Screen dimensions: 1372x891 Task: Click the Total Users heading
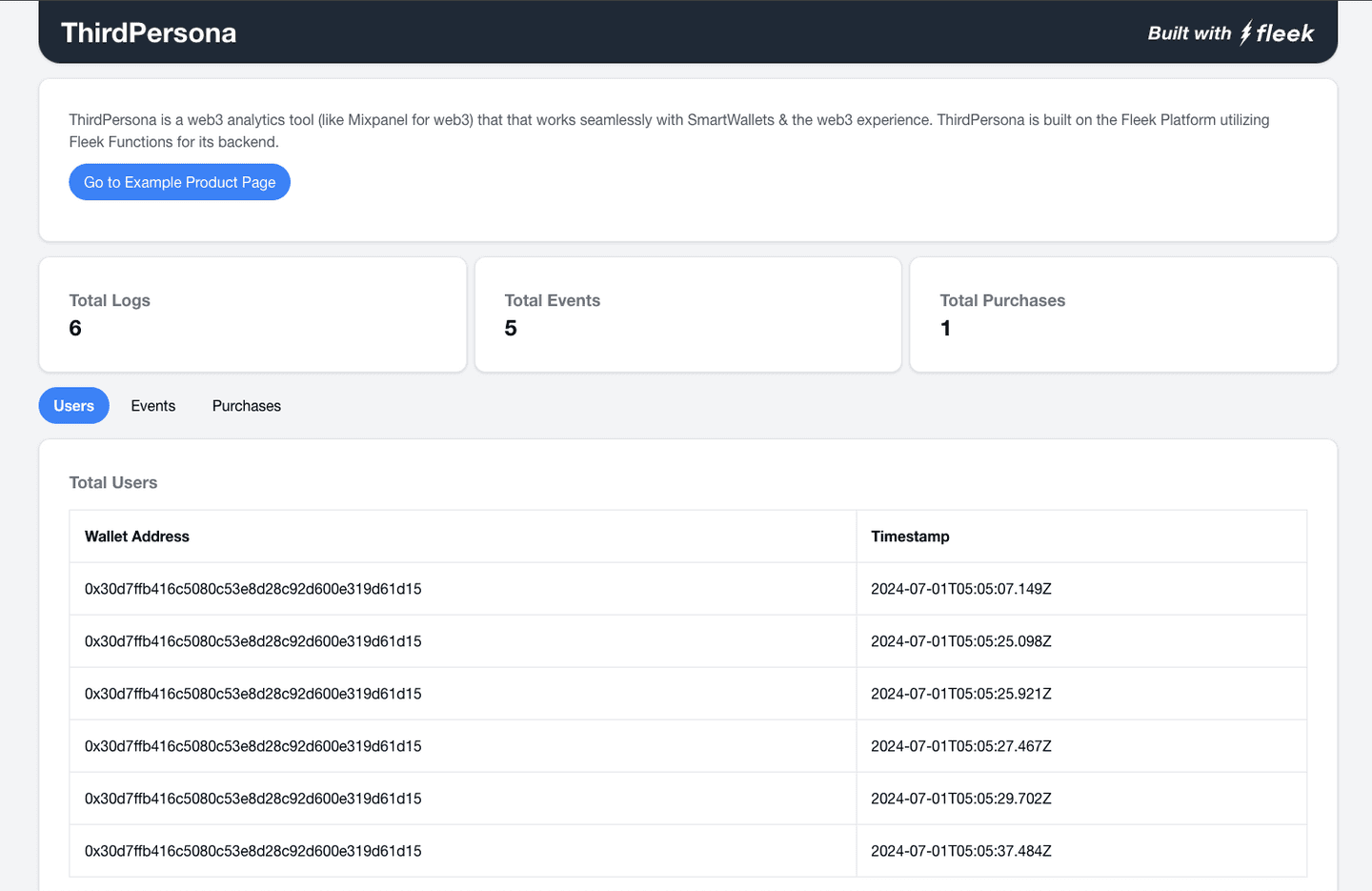pyautogui.click(x=113, y=483)
